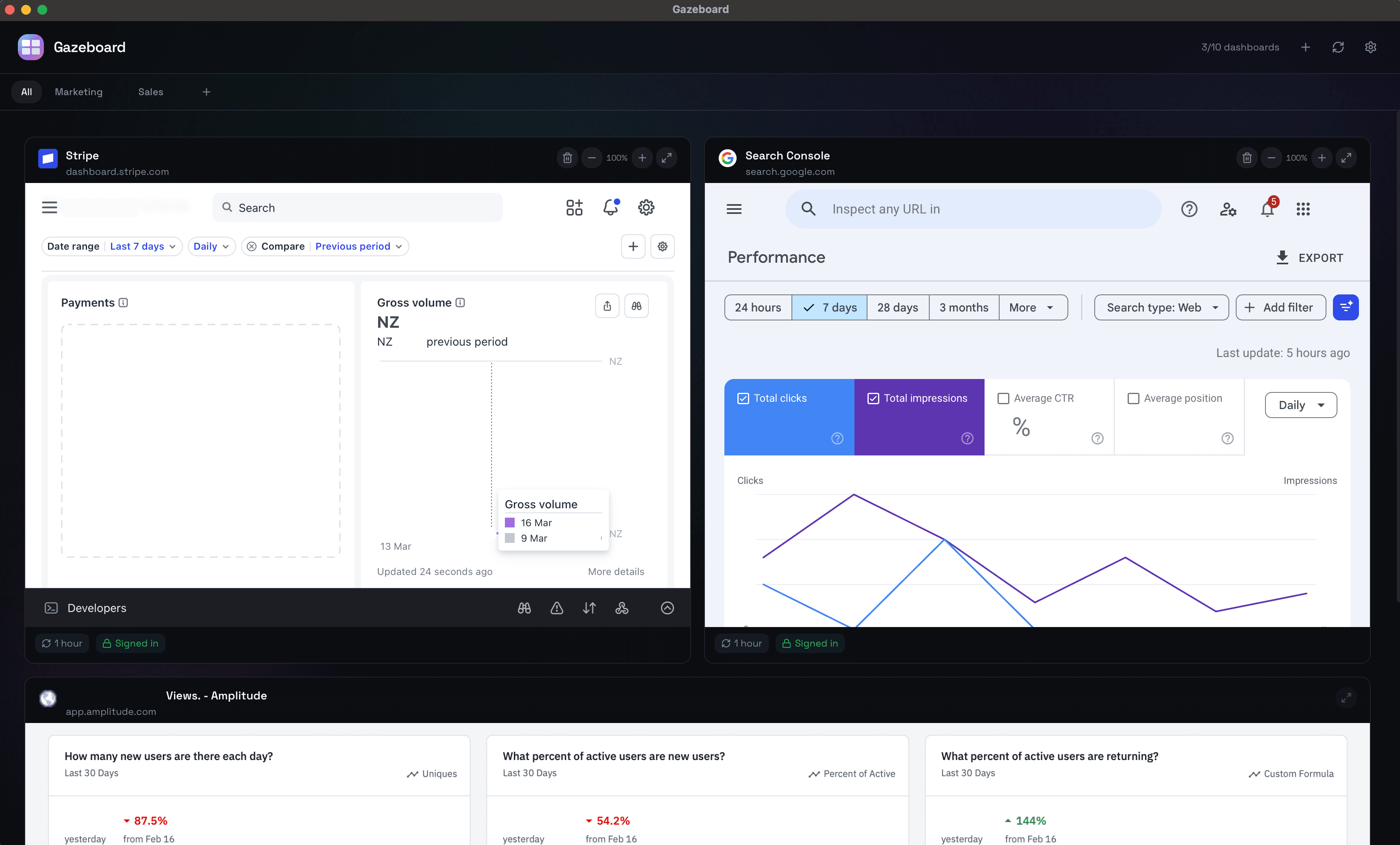Enable the Average position checkbox
Viewport: 1400px width, 845px height.
pos(1134,399)
